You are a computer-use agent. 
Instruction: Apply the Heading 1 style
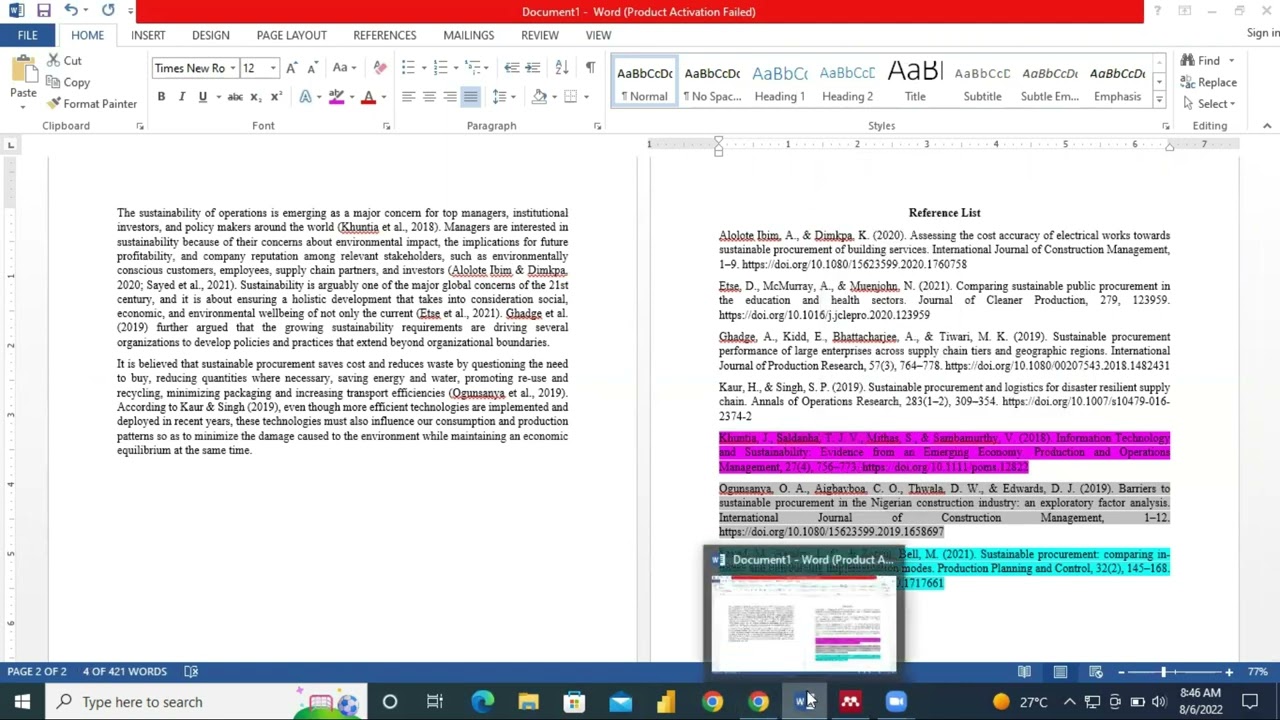click(780, 82)
